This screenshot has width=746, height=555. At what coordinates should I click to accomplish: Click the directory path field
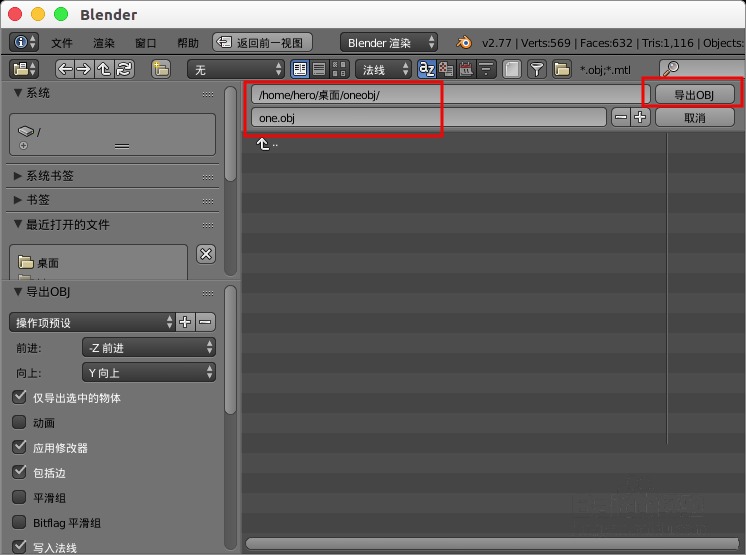451,94
